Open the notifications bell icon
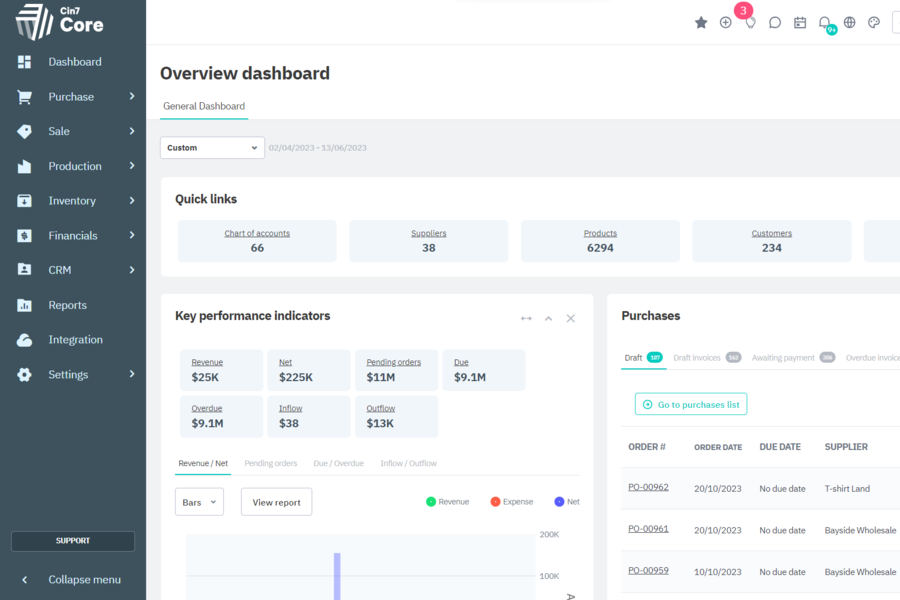This screenshot has width=900, height=600. pyautogui.click(x=824, y=22)
